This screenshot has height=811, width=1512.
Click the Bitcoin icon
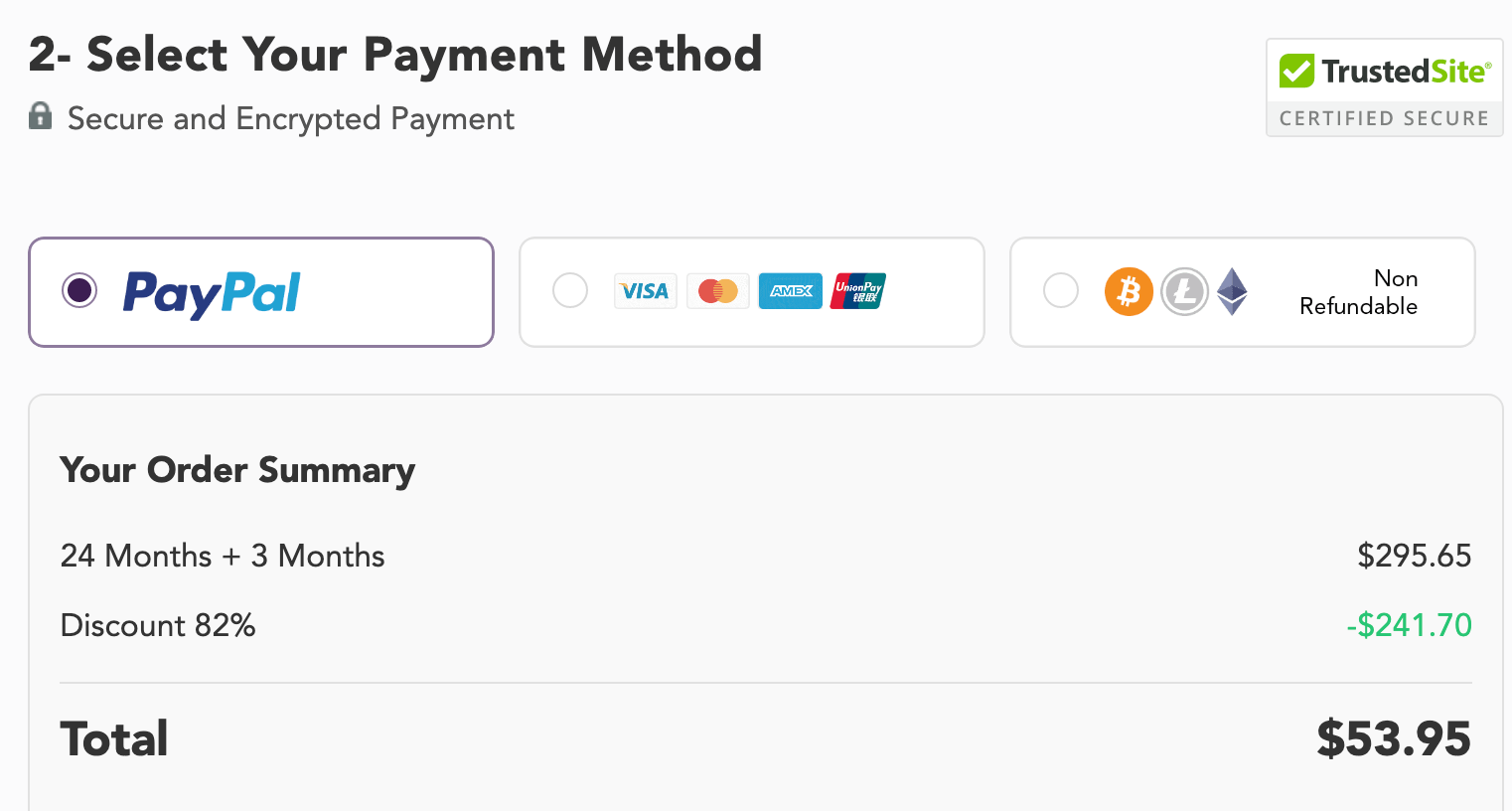(x=1129, y=291)
